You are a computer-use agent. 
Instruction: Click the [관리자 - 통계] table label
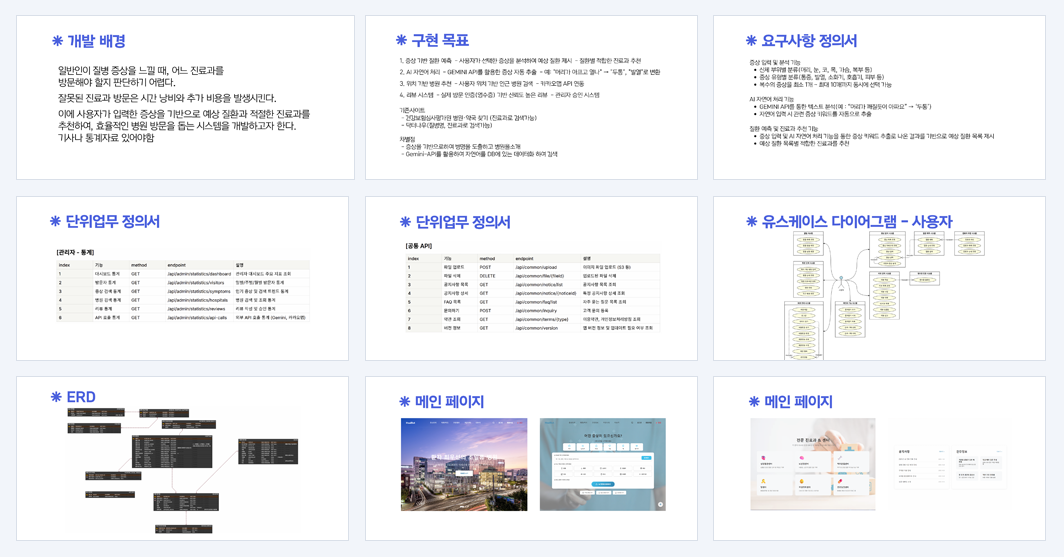pos(75,252)
